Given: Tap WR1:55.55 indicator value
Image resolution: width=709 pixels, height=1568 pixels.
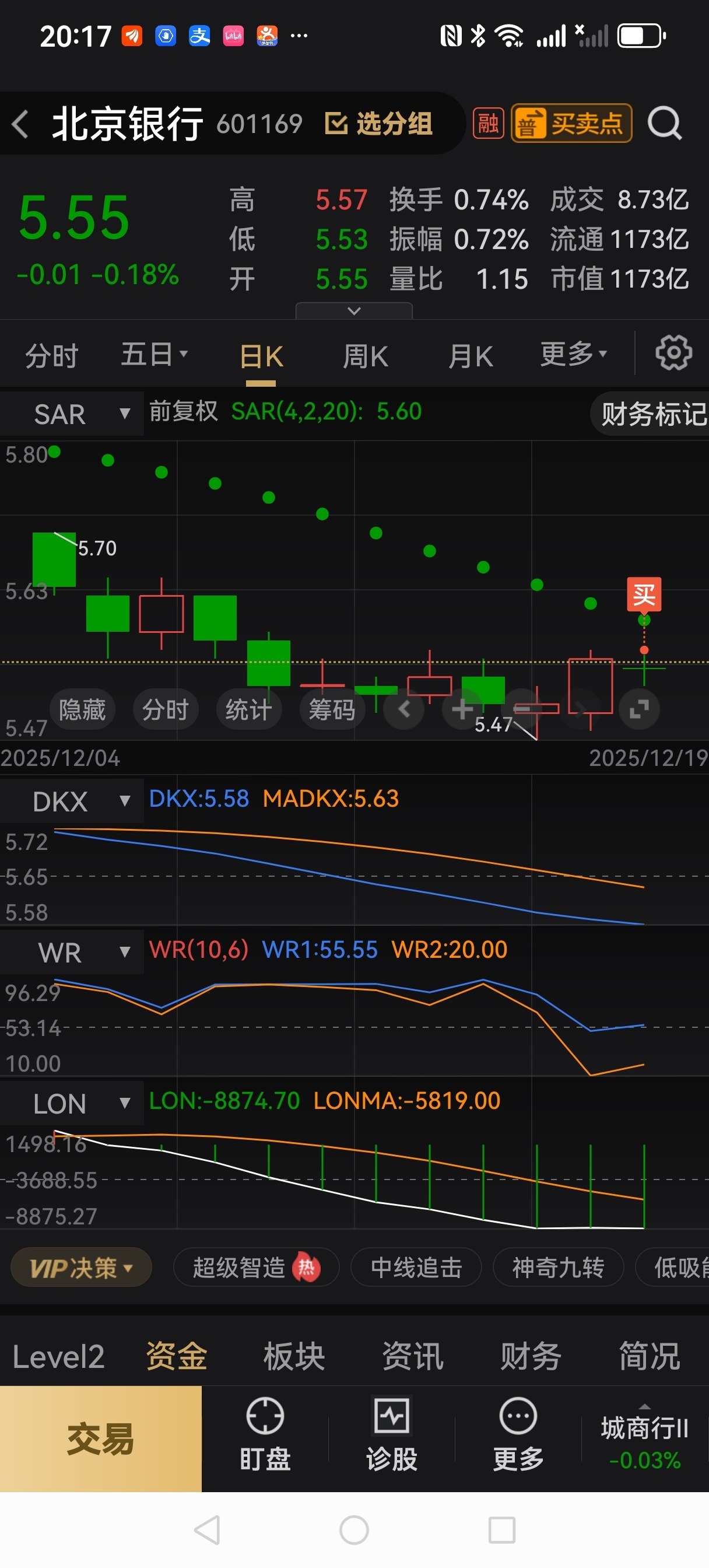Looking at the screenshot, I should tap(320, 949).
